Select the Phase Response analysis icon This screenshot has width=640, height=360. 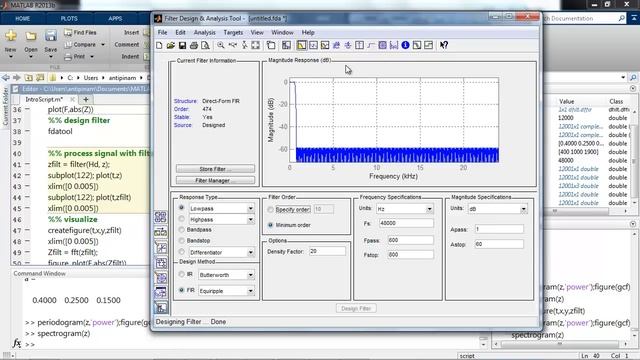pyautogui.click(x=313, y=45)
